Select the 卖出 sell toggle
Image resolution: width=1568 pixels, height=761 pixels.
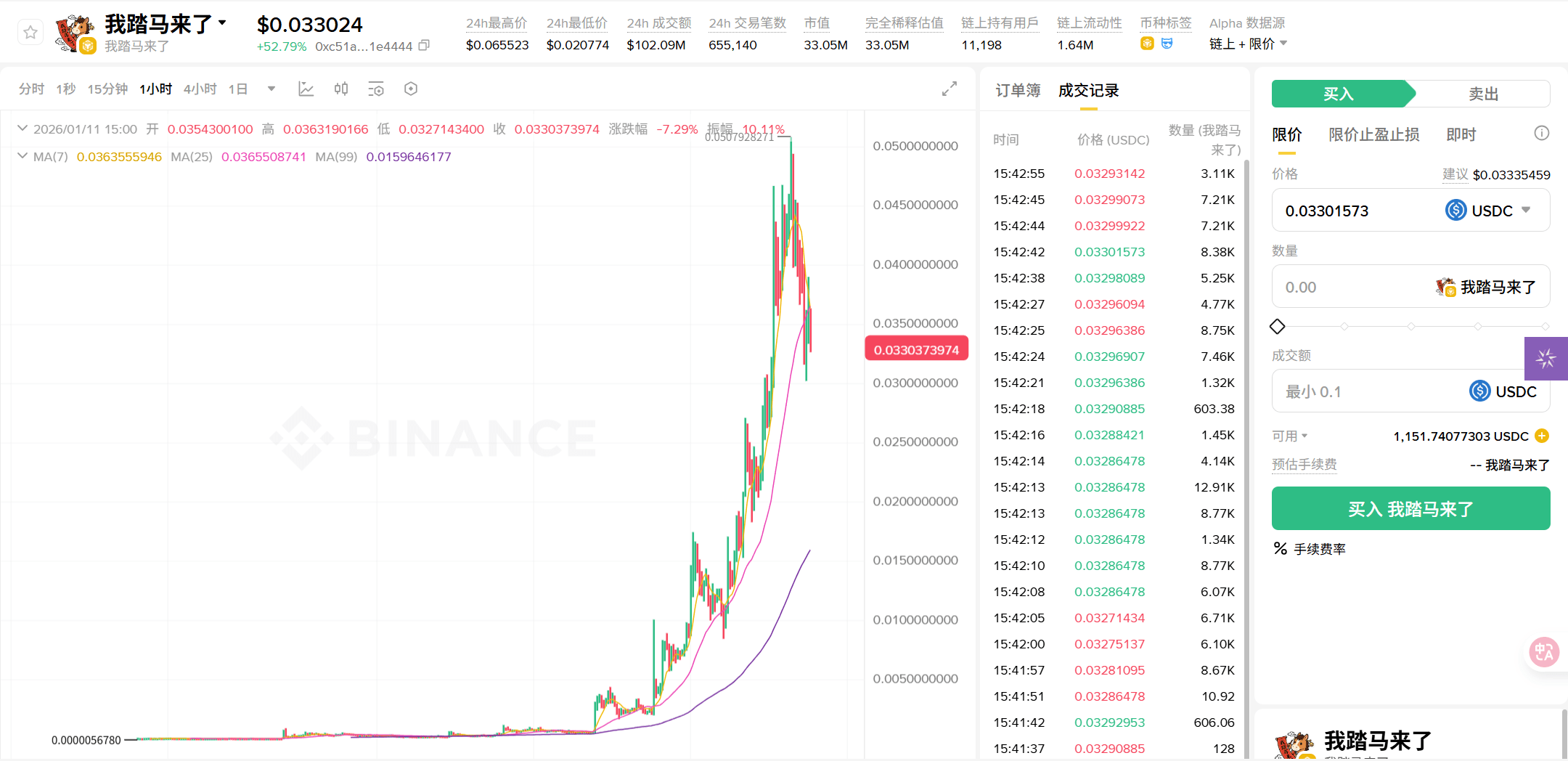point(1483,94)
